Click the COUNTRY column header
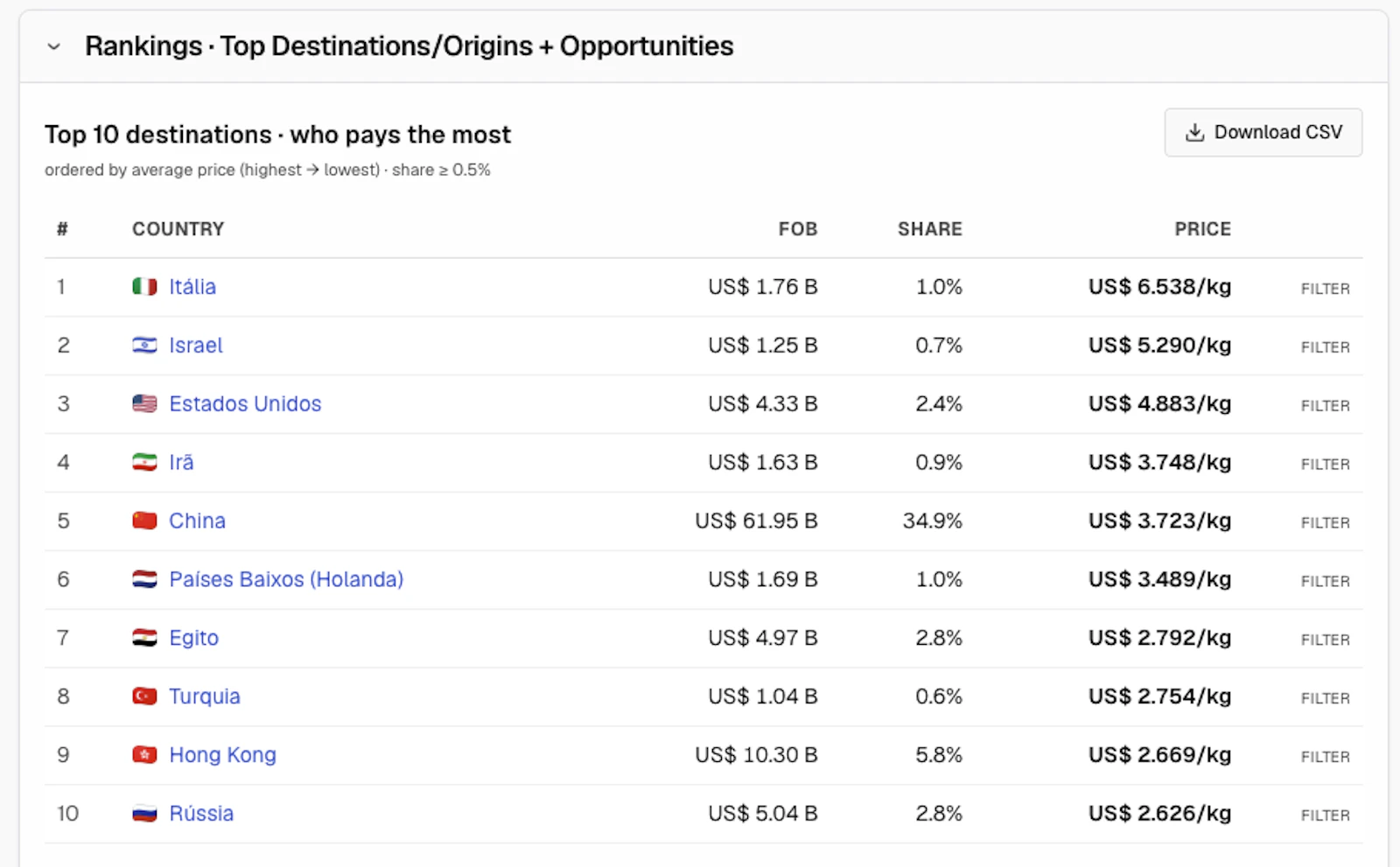Screen dimensions: 1400x867 (178, 229)
